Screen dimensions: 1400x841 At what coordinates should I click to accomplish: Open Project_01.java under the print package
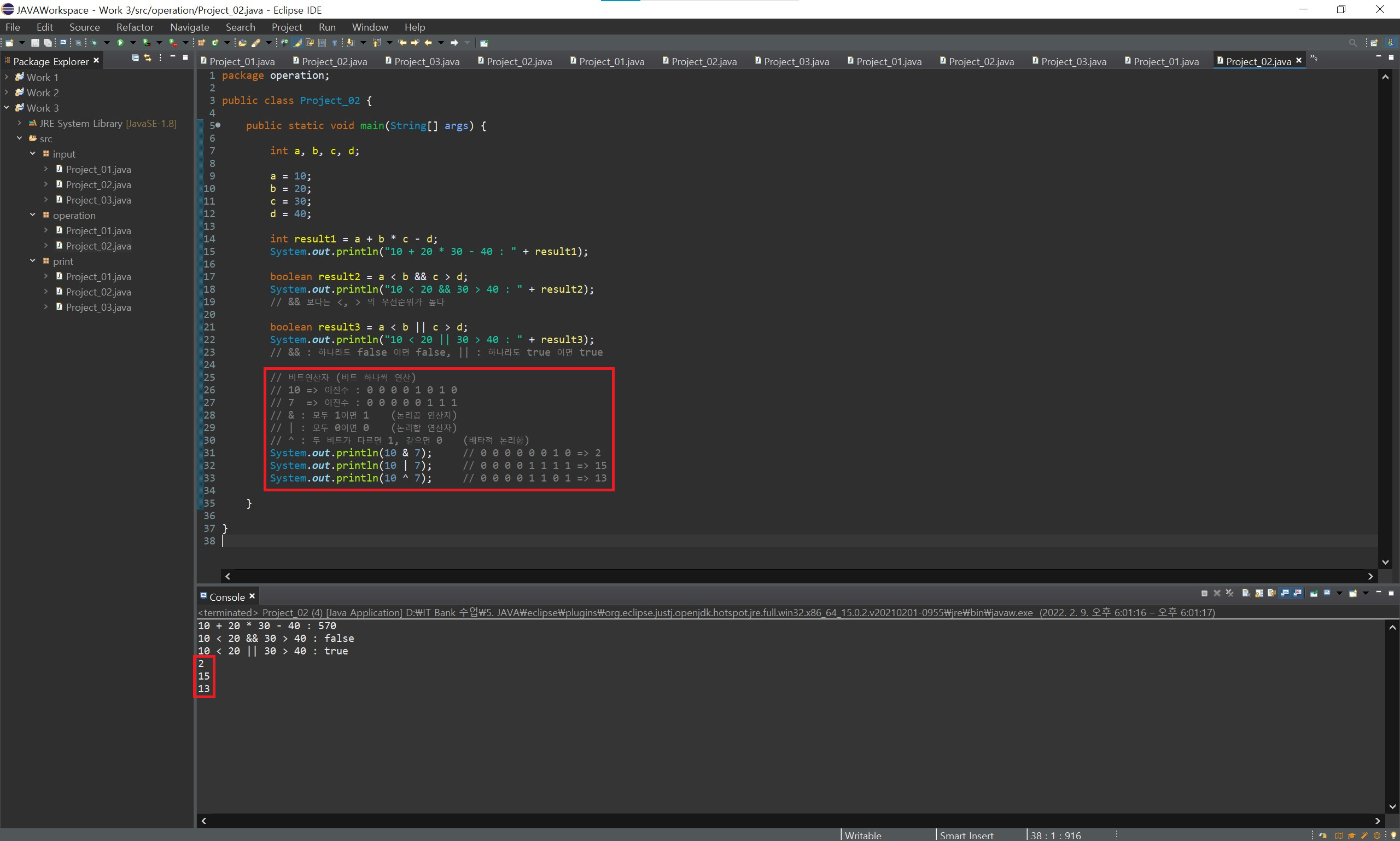point(98,276)
